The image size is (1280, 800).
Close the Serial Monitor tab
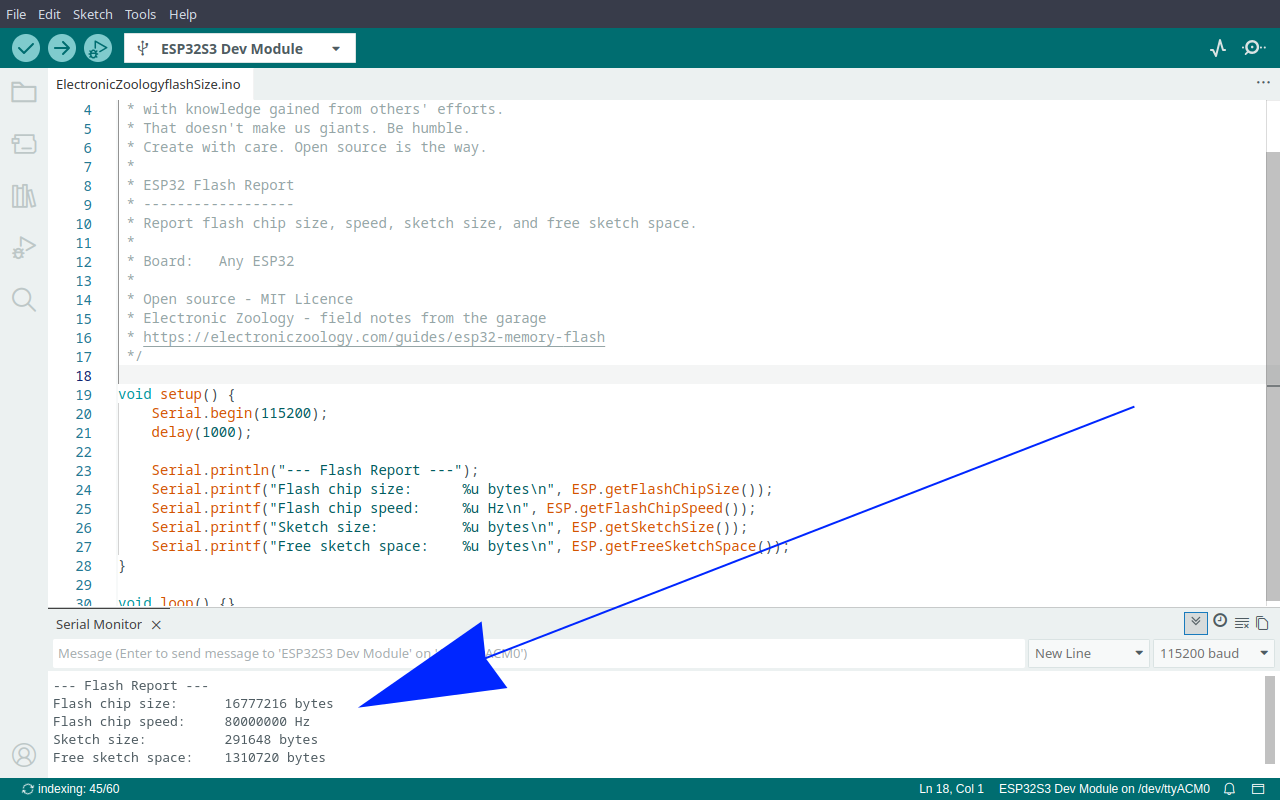pyautogui.click(x=155, y=625)
